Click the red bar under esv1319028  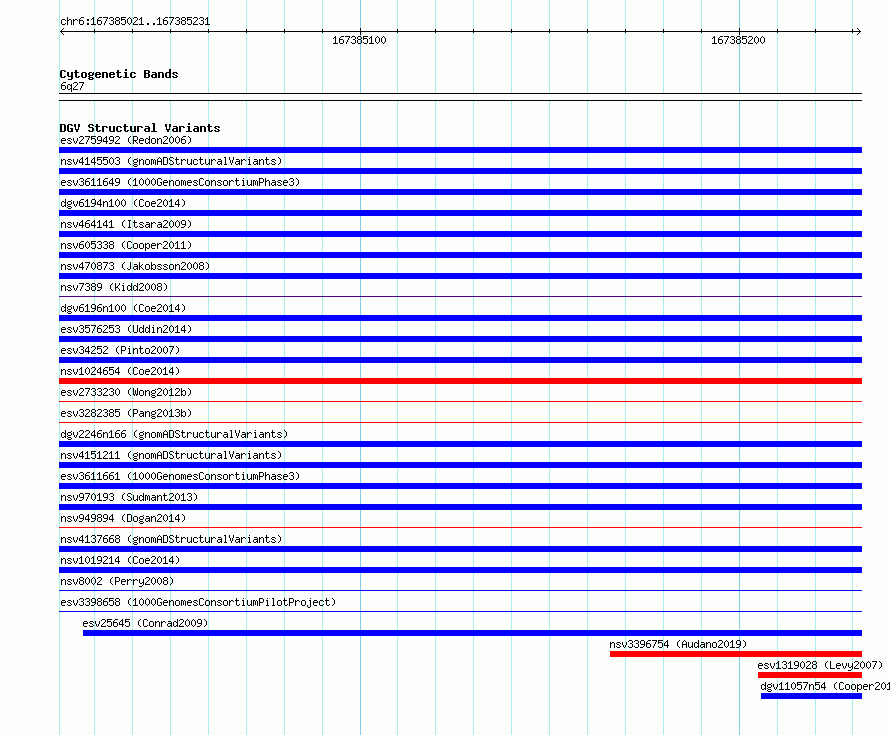[x=810, y=675]
